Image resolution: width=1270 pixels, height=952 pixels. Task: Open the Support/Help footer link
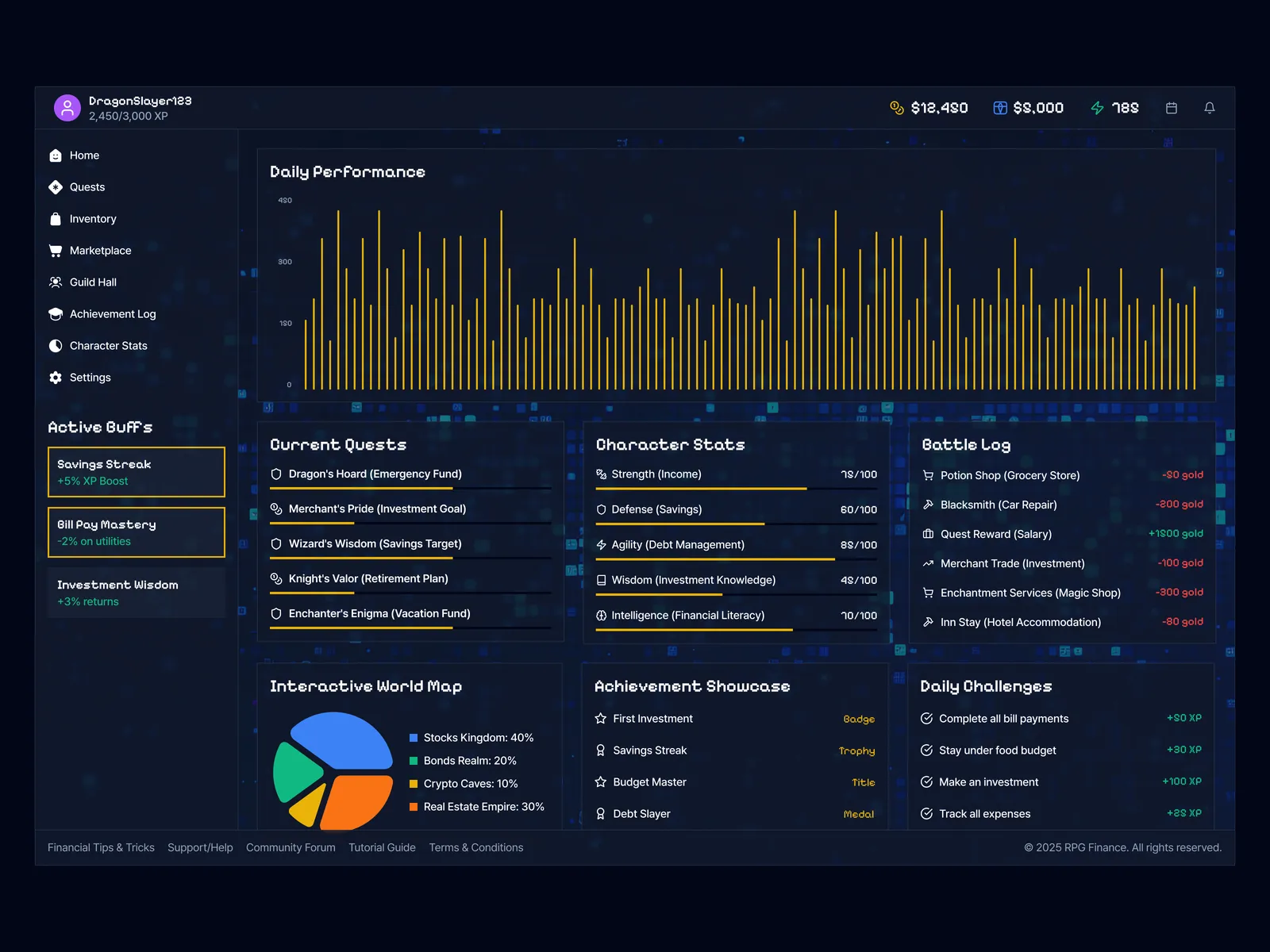click(x=200, y=847)
